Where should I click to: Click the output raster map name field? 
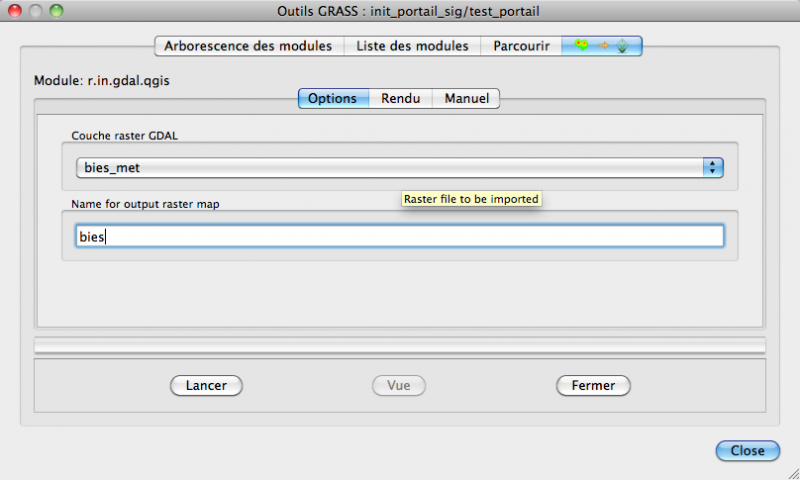tap(399, 236)
